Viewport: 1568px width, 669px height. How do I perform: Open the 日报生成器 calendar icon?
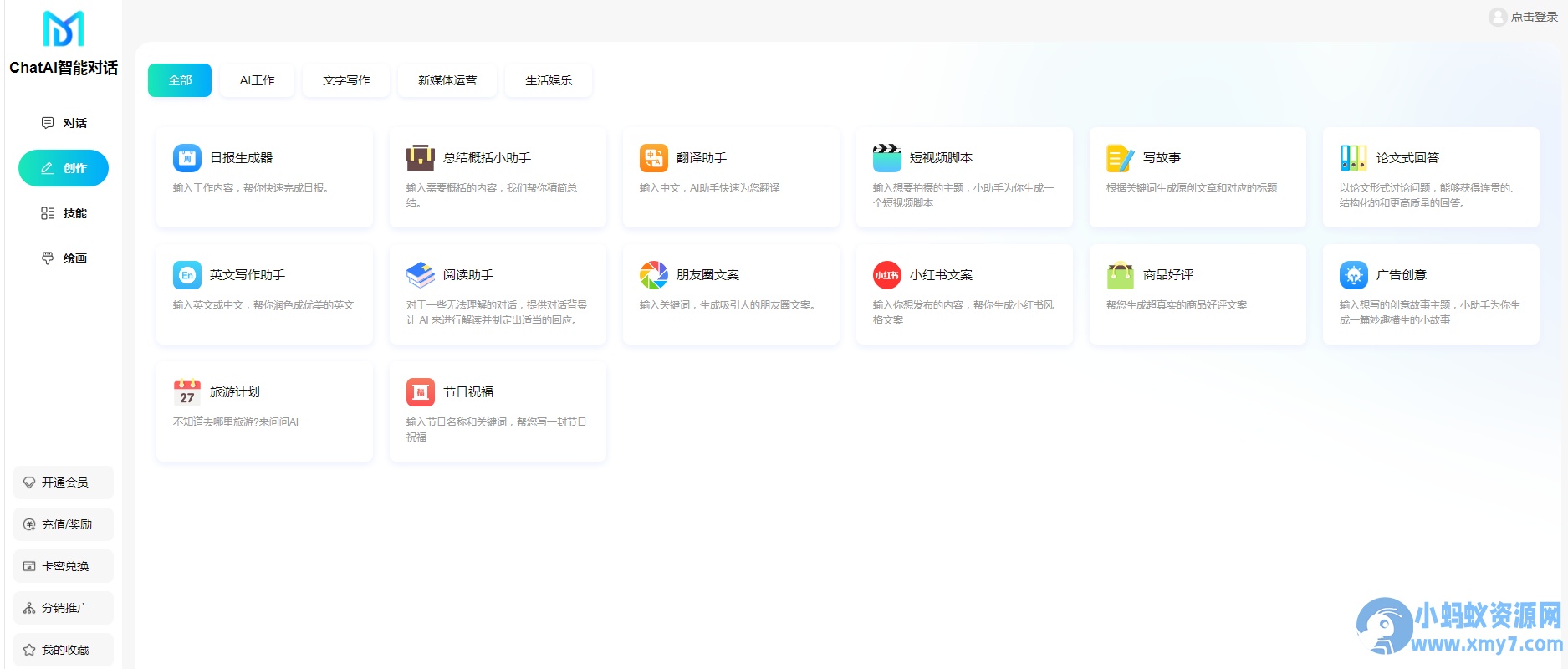[186, 157]
